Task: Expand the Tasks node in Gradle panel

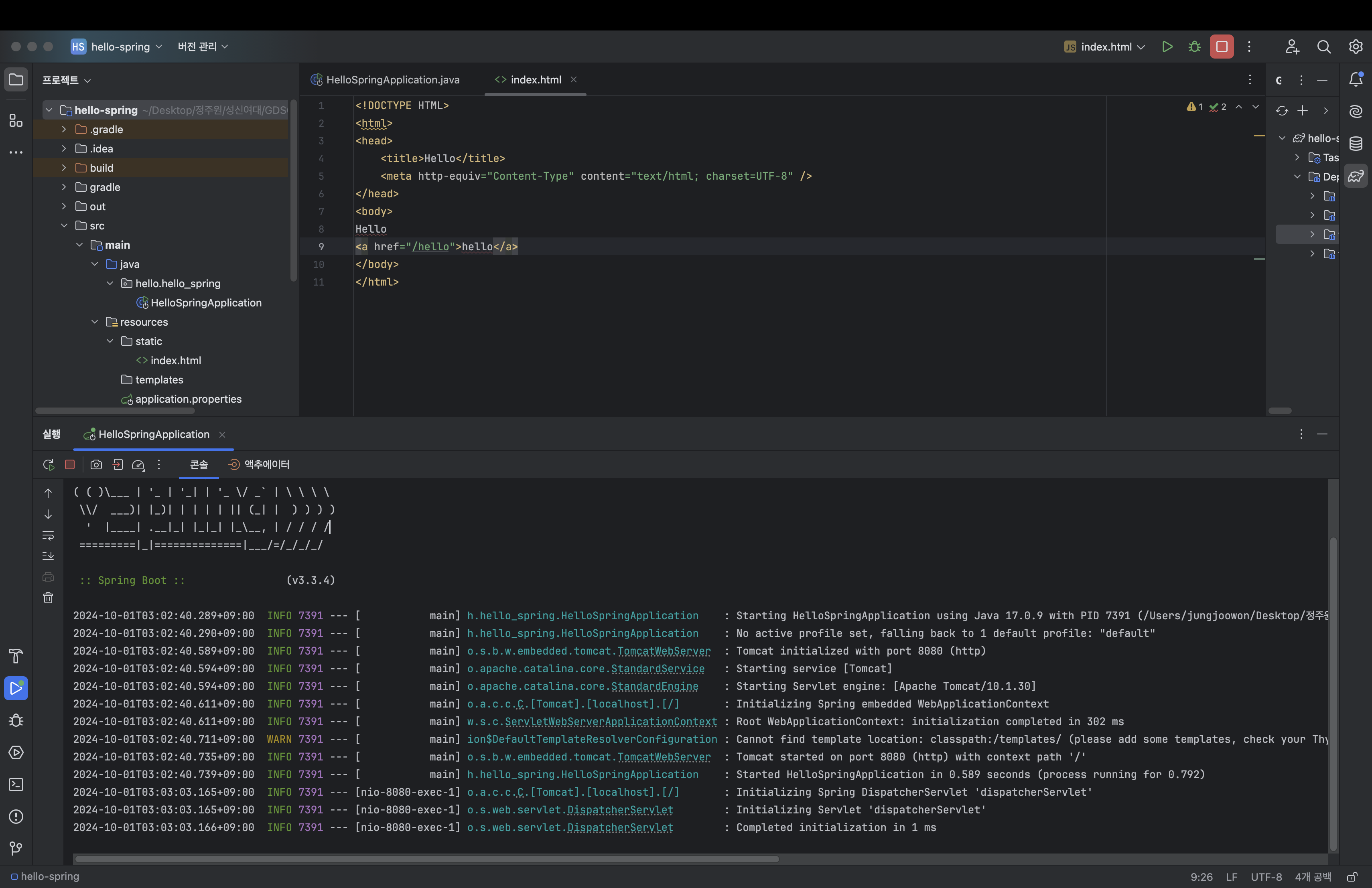Action: click(x=1297, y=157)
